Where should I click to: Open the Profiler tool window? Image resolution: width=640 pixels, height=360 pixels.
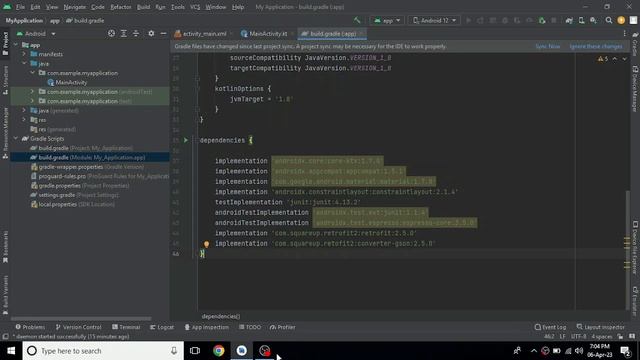[282, 327]
